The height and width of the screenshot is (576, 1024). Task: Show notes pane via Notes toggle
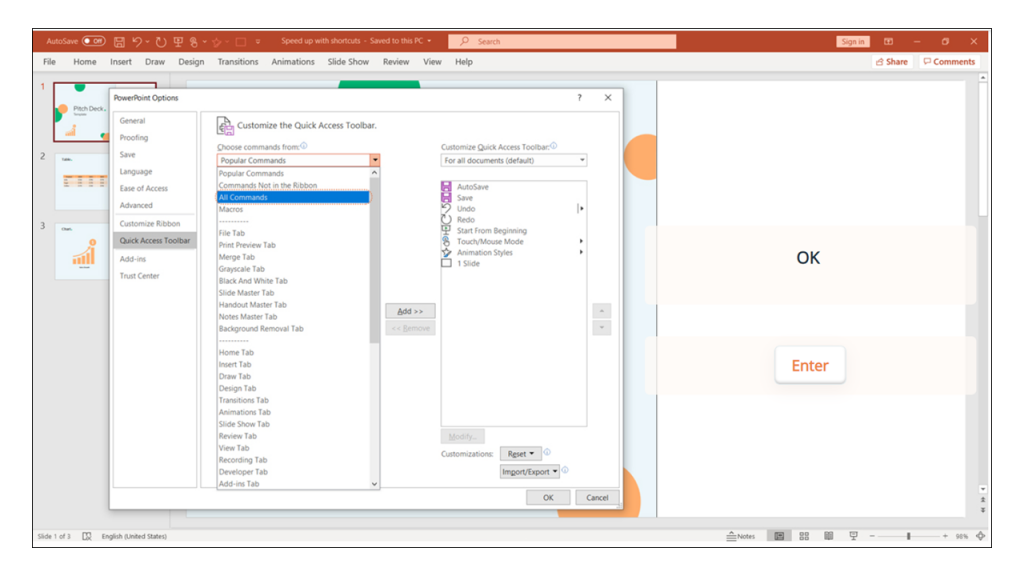pyautogui.click(x=740, y=535)
